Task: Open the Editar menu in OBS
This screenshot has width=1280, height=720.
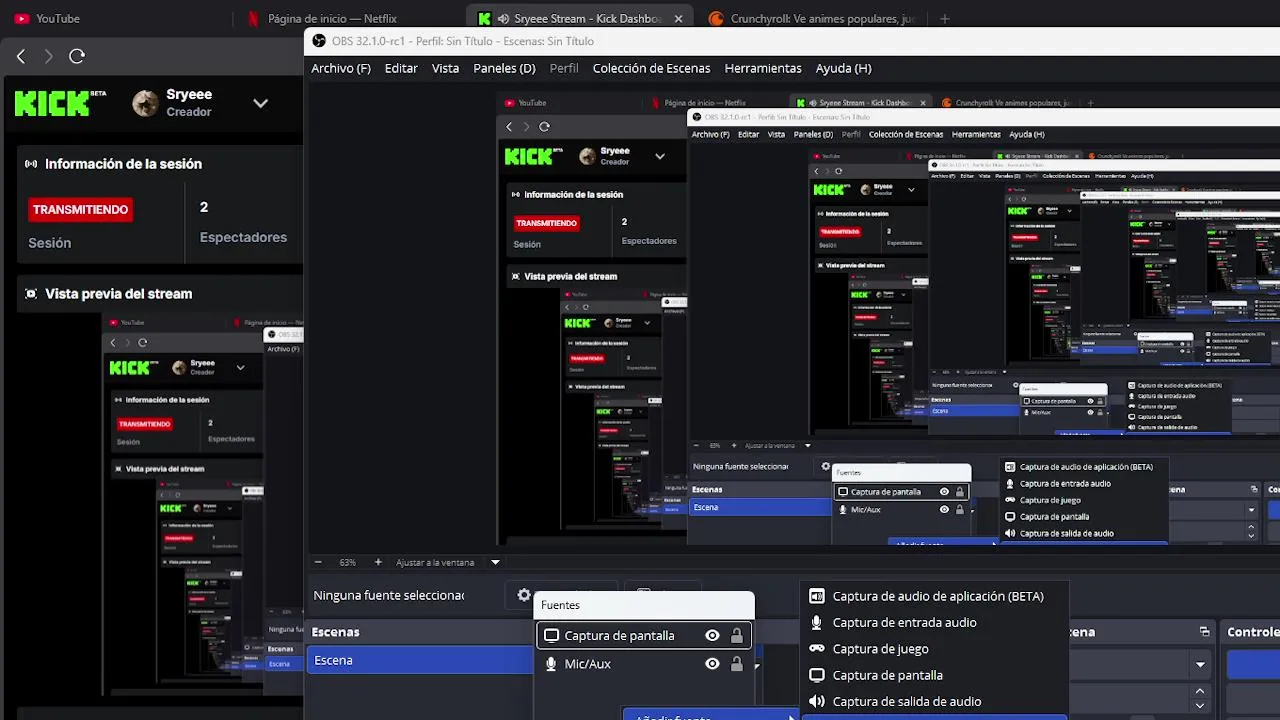Action: pos(401,68)
